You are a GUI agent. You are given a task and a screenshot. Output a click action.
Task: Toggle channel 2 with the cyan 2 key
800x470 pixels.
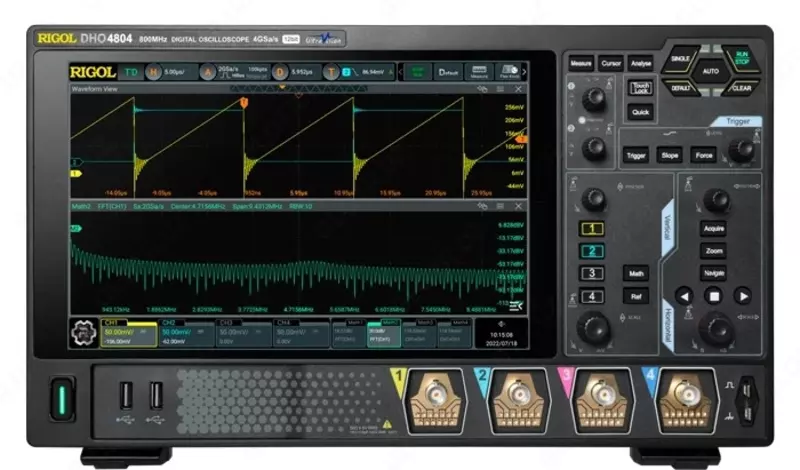(593, 251)
